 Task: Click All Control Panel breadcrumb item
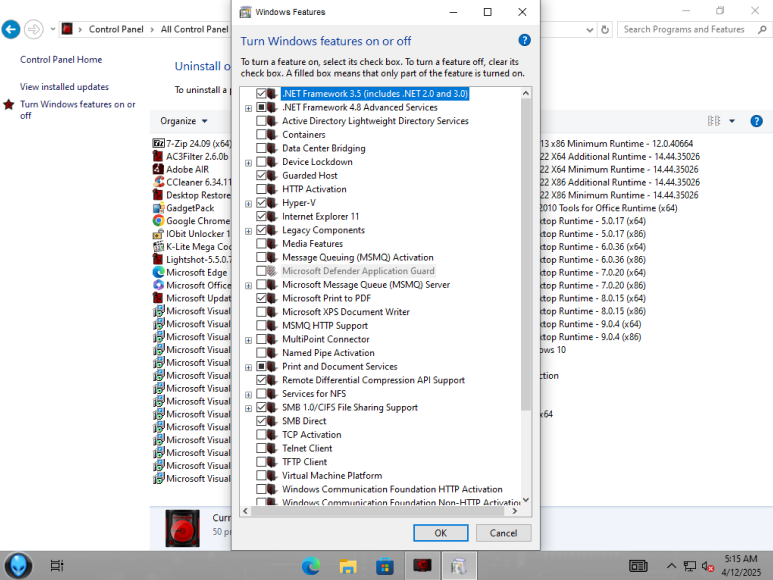pyautogui.click(x=195, y=29)
